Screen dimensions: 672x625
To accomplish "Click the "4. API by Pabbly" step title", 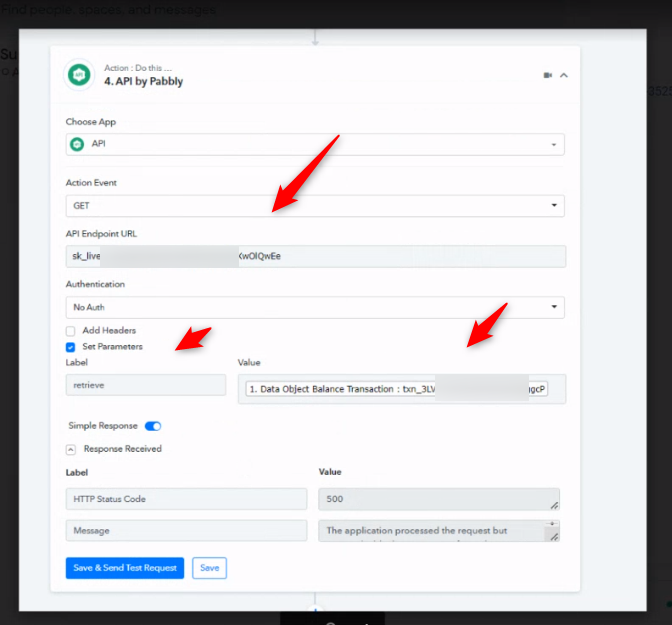I will pyautogui.click(x=144, y=81).
